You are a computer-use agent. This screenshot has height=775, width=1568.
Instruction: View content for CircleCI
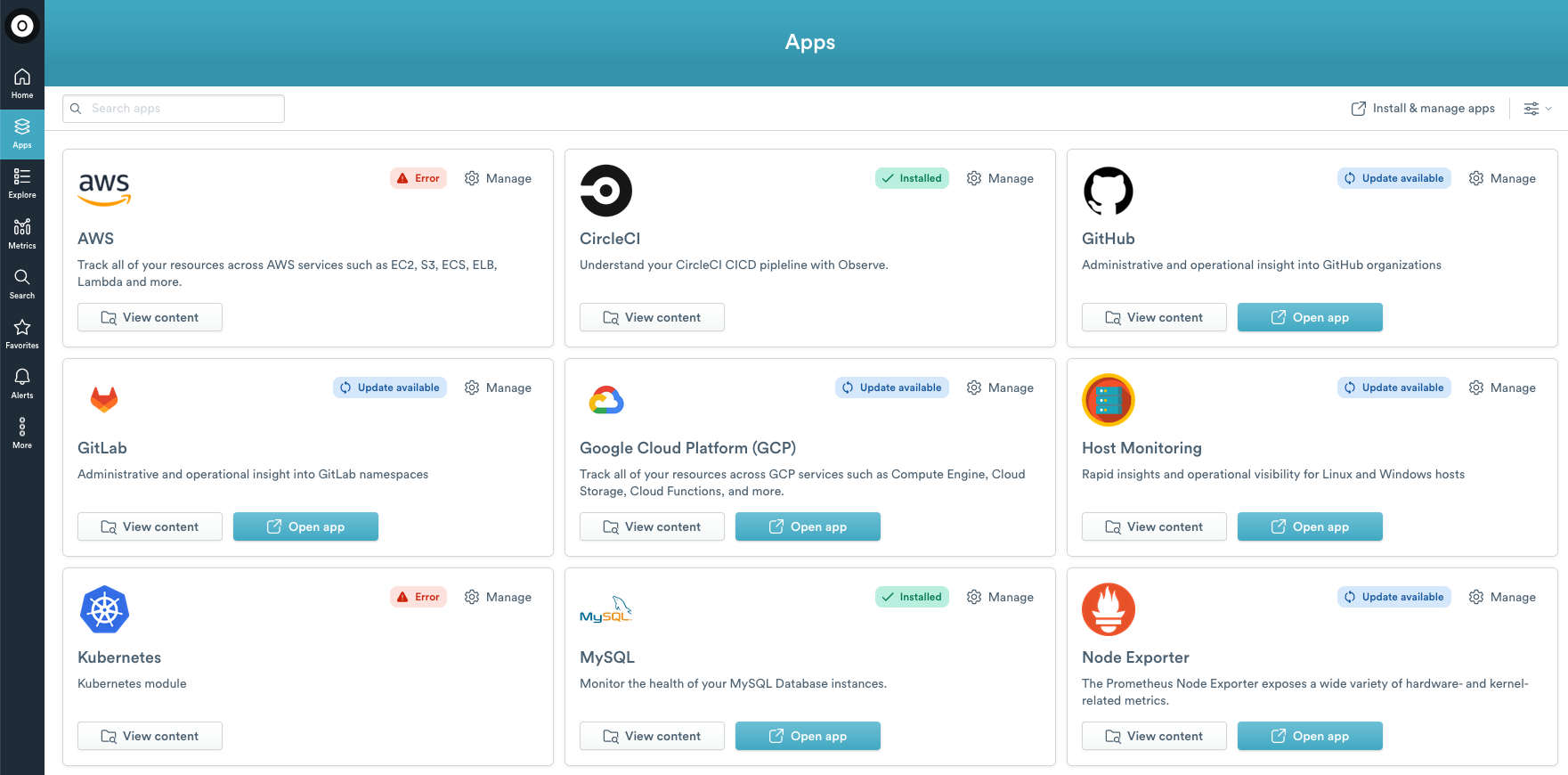[652, 317]
